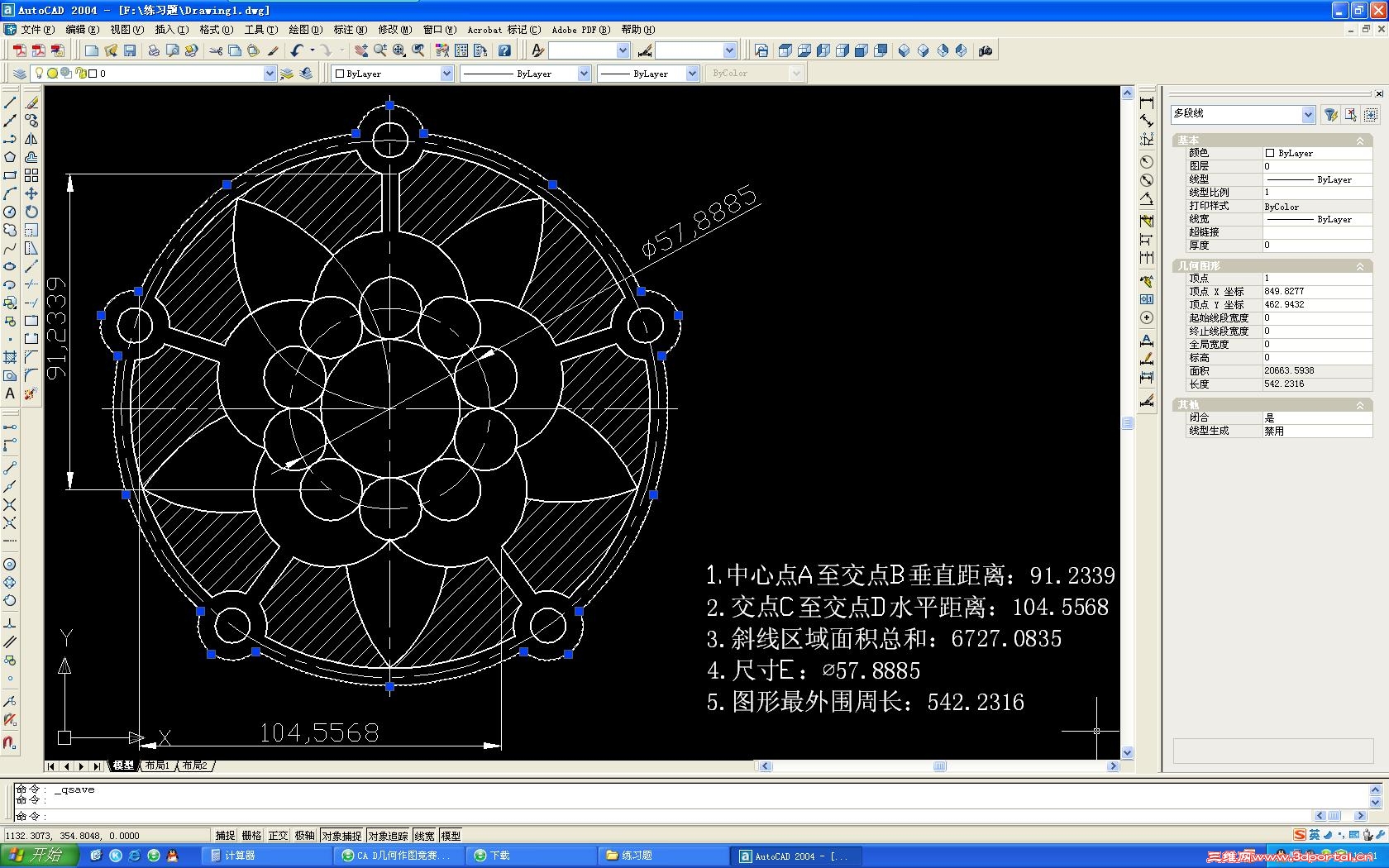
Task: Select the Line draw tool
Action: point(10,103)
